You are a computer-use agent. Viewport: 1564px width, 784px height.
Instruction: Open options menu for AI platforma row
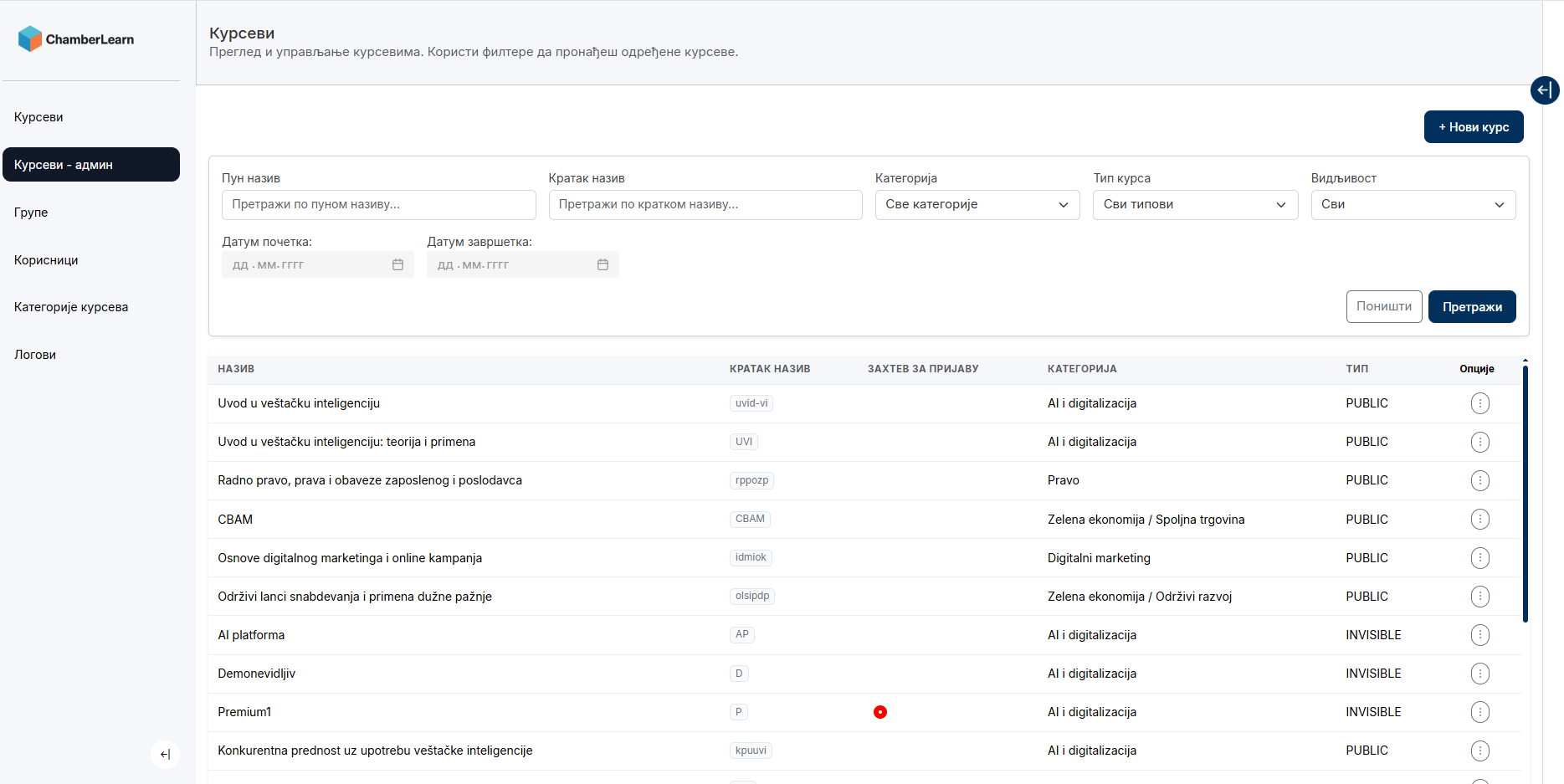(1479, 635)
